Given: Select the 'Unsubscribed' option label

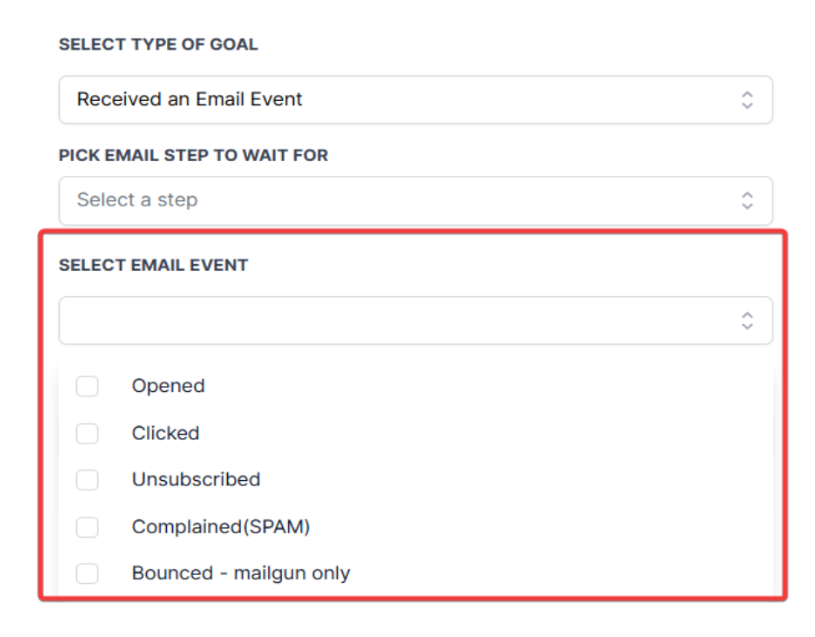Looking at the screenshot, I should coord(196,480).
